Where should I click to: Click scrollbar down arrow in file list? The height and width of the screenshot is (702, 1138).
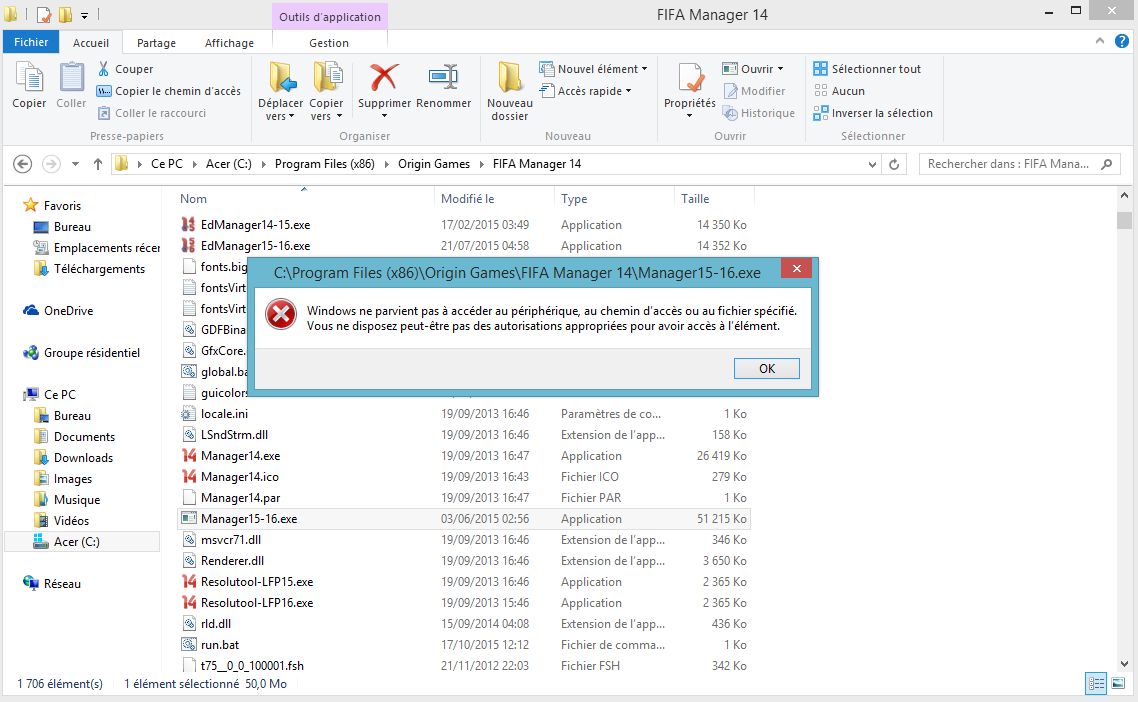pyautogui.click(x=1124, y=664)
